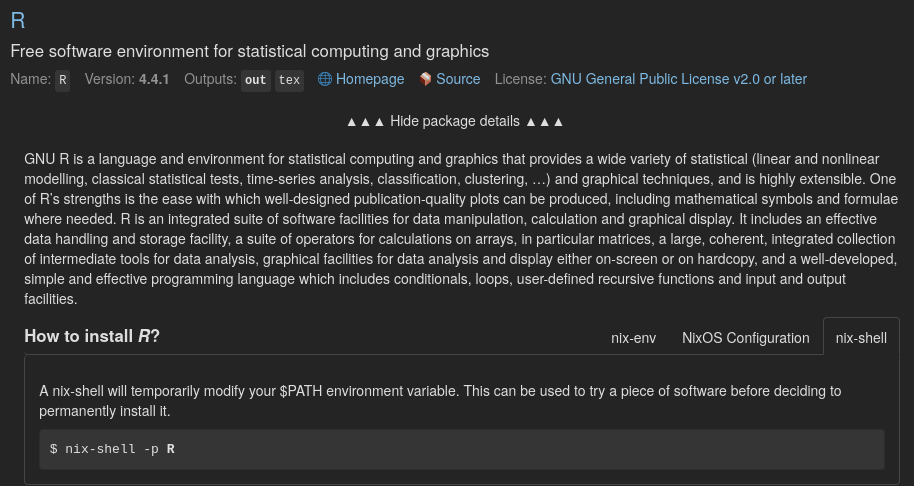This screenshot has width=914, height=486.
Task: Click the nix-shell -p R command box
Action: pyautogui.click(x=461, y=449)
